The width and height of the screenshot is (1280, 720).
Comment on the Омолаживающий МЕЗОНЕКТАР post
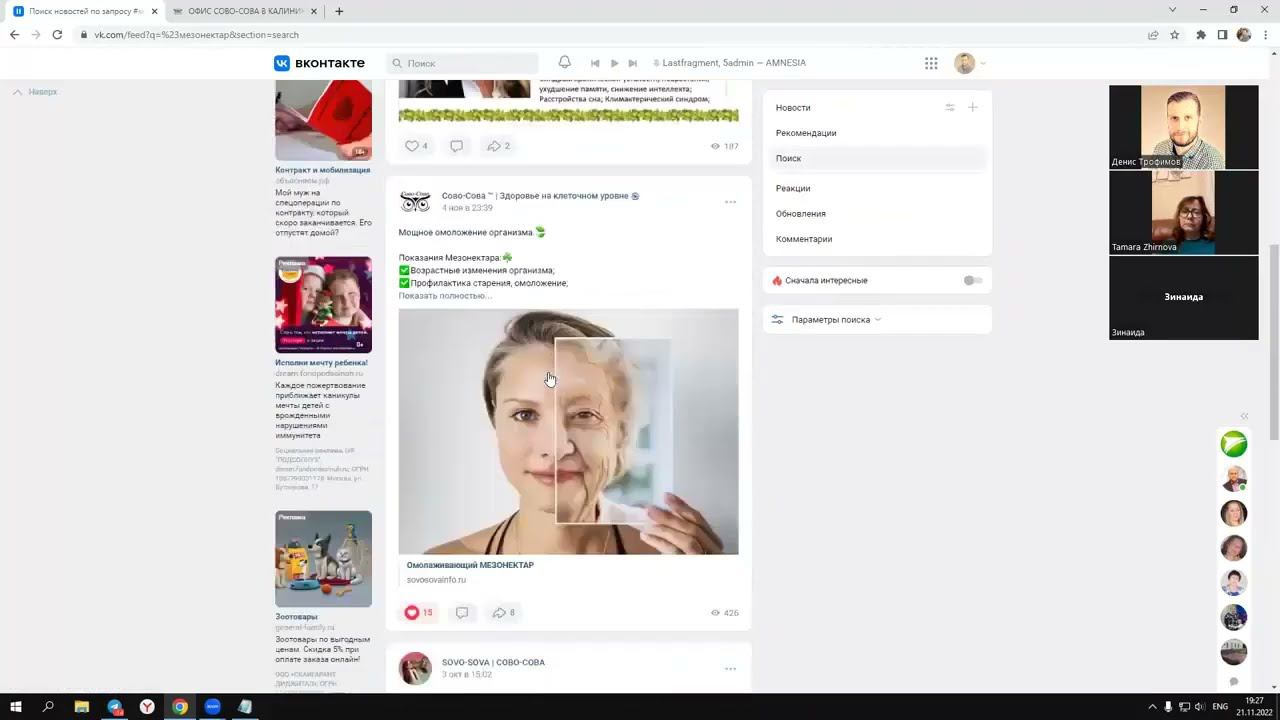point(462,613)
